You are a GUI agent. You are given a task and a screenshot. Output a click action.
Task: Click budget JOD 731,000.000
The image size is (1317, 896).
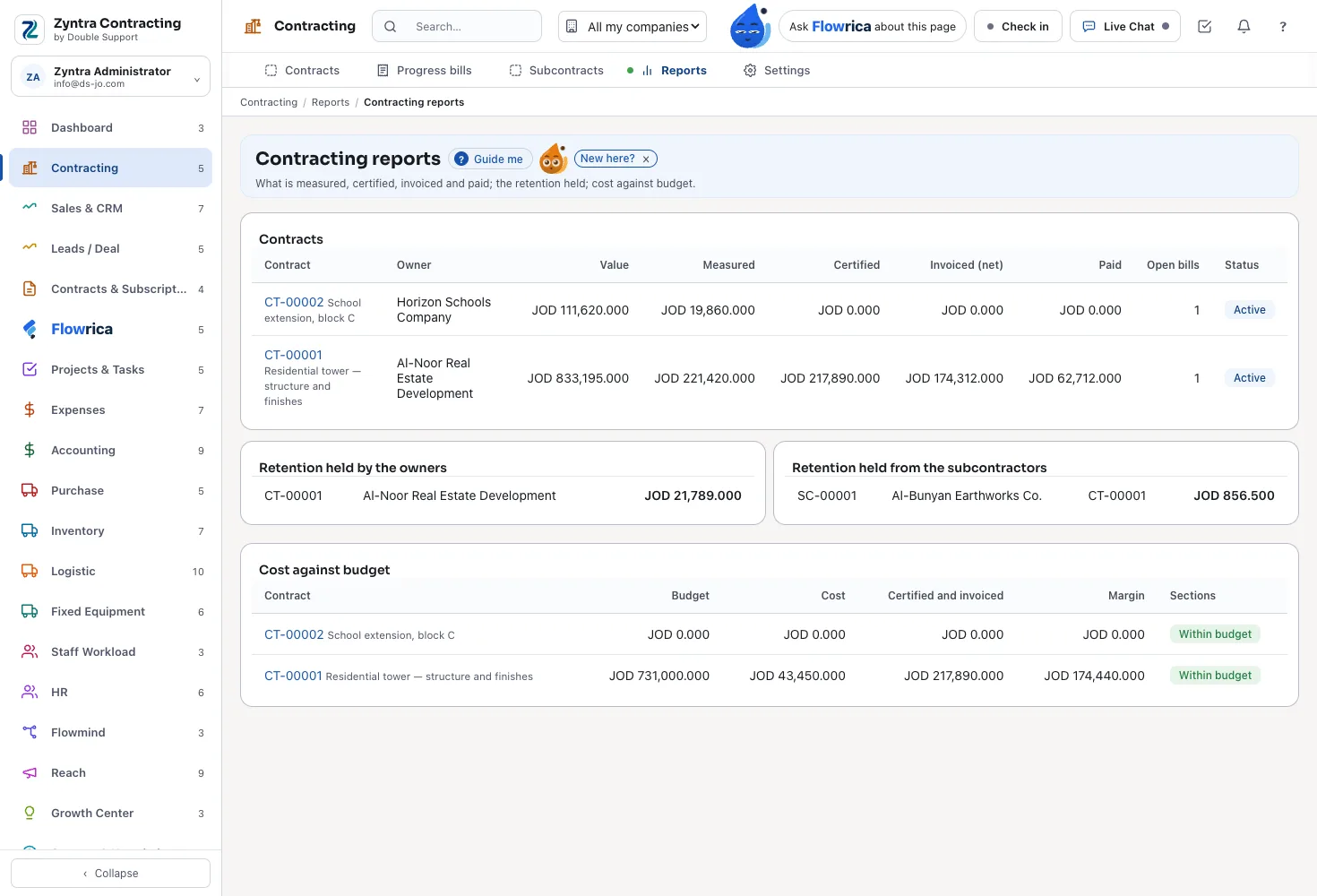[659, 676]
